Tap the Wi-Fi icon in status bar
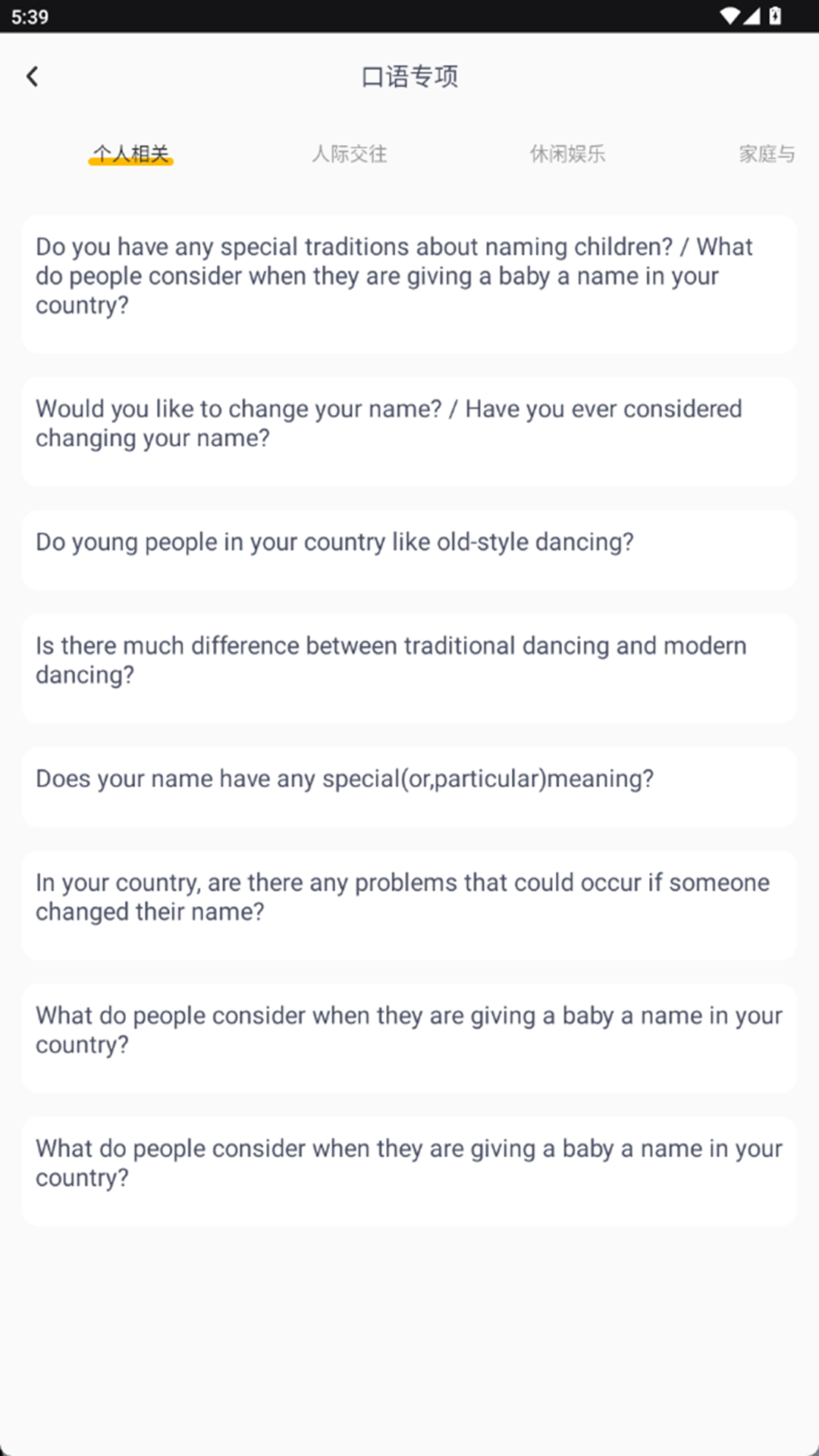Viewport: 819px width, 1456px height. (x=730, y=16)
